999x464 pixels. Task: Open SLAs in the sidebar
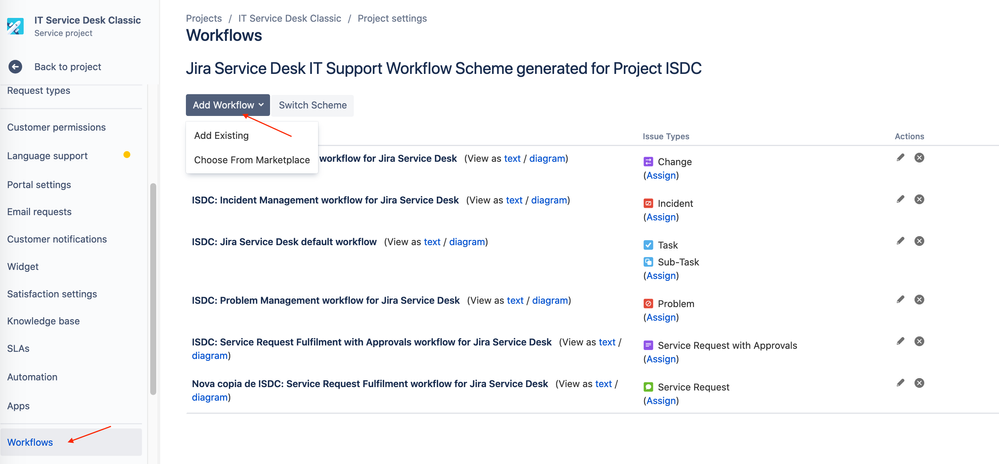(18, 349)
